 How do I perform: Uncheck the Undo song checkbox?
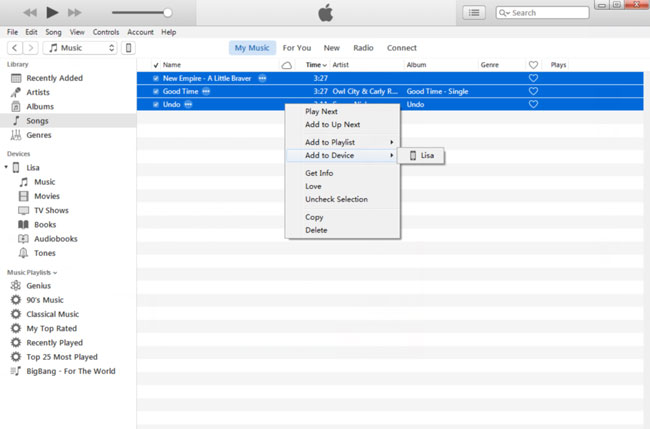[156, 104]
